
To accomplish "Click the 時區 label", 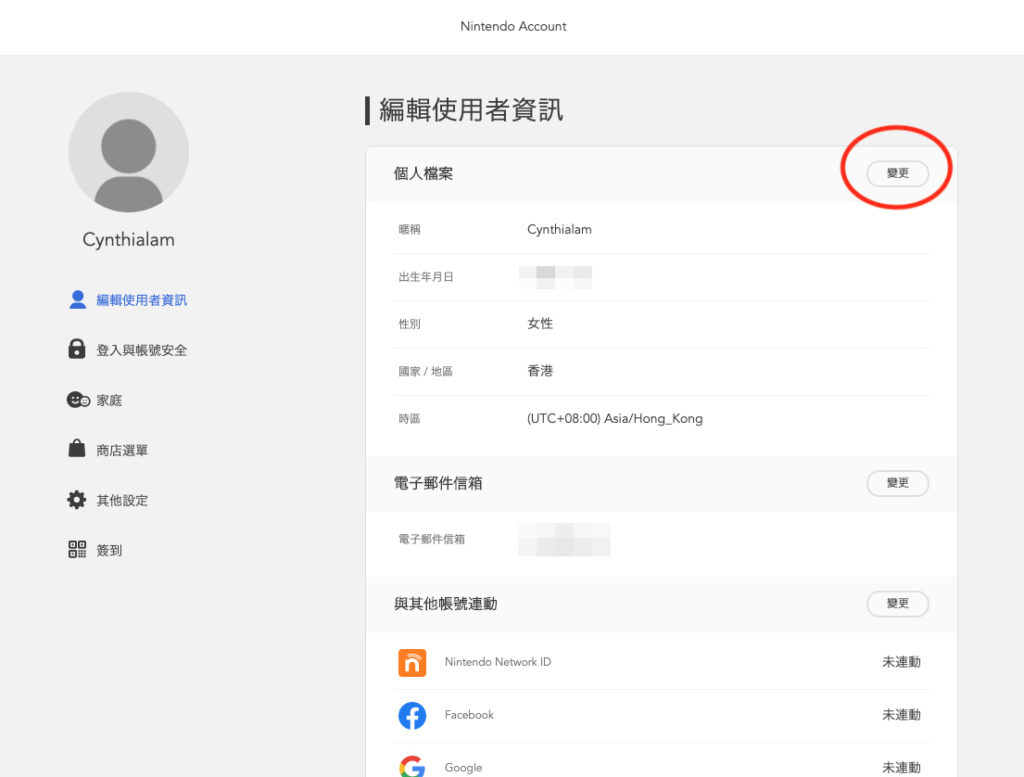I will pyautogui.click(x=409, y=419).
